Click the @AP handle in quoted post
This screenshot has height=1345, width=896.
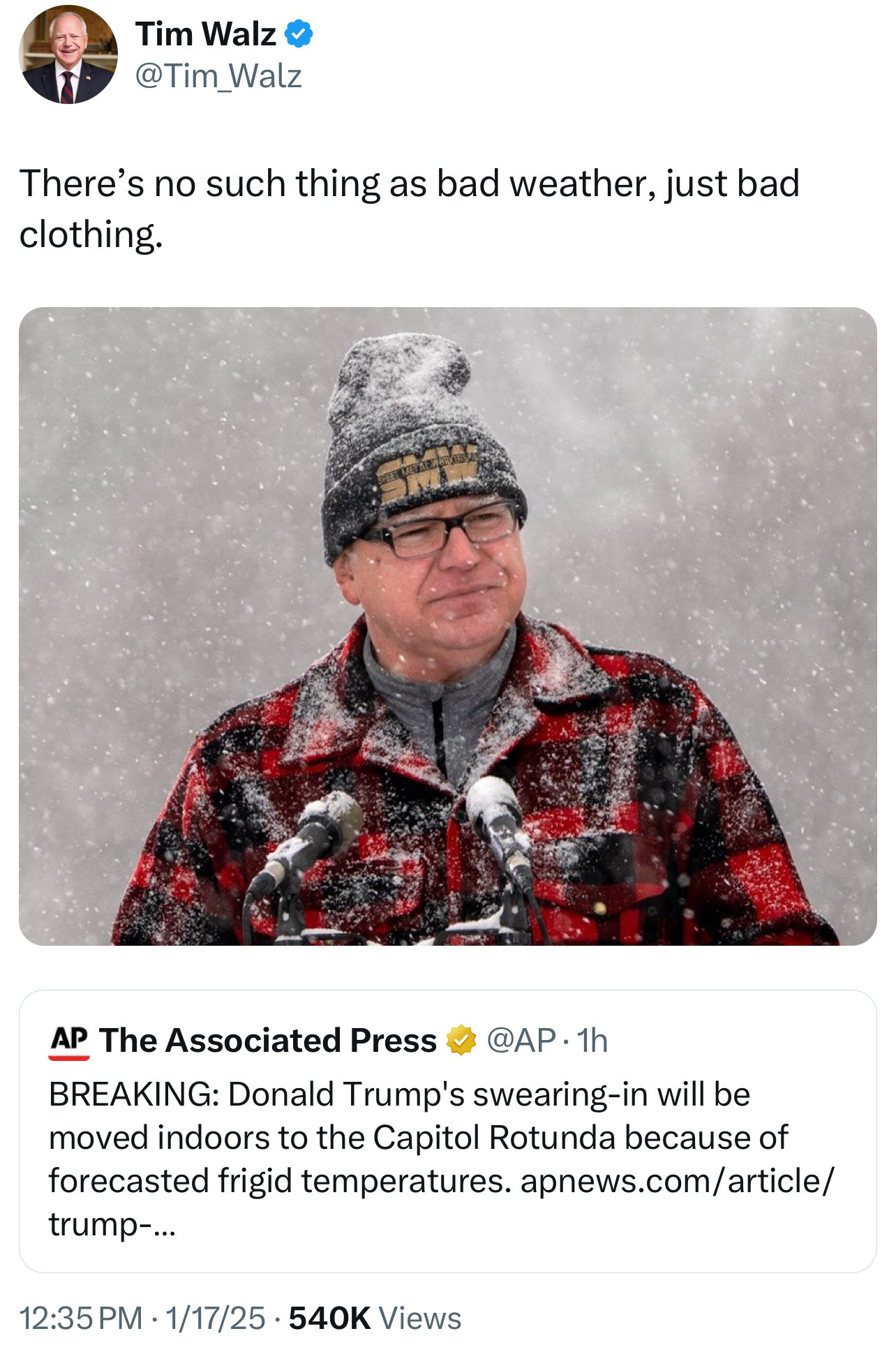tap(521, 1041)
